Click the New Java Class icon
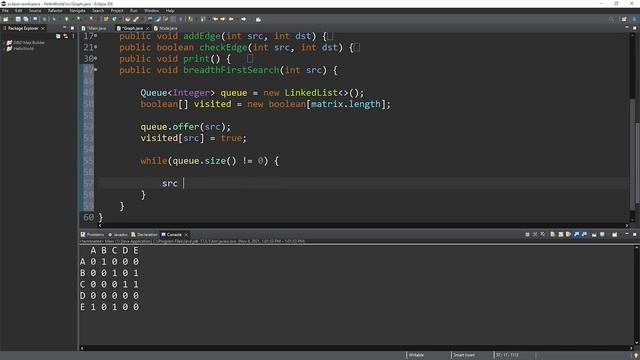 (114, 19)
